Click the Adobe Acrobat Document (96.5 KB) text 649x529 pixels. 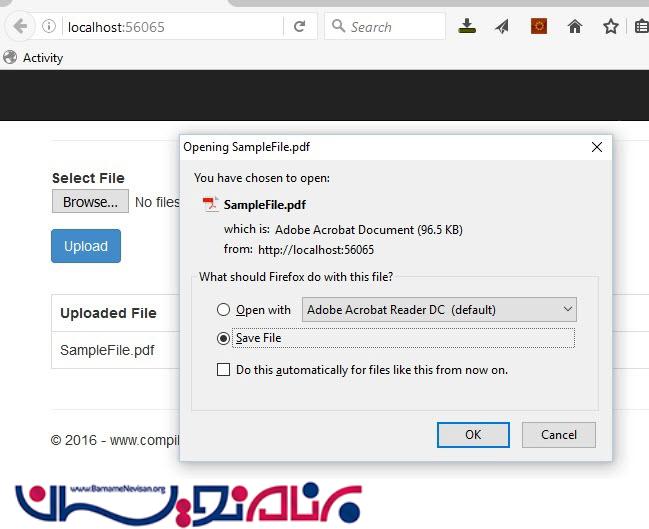369,230
